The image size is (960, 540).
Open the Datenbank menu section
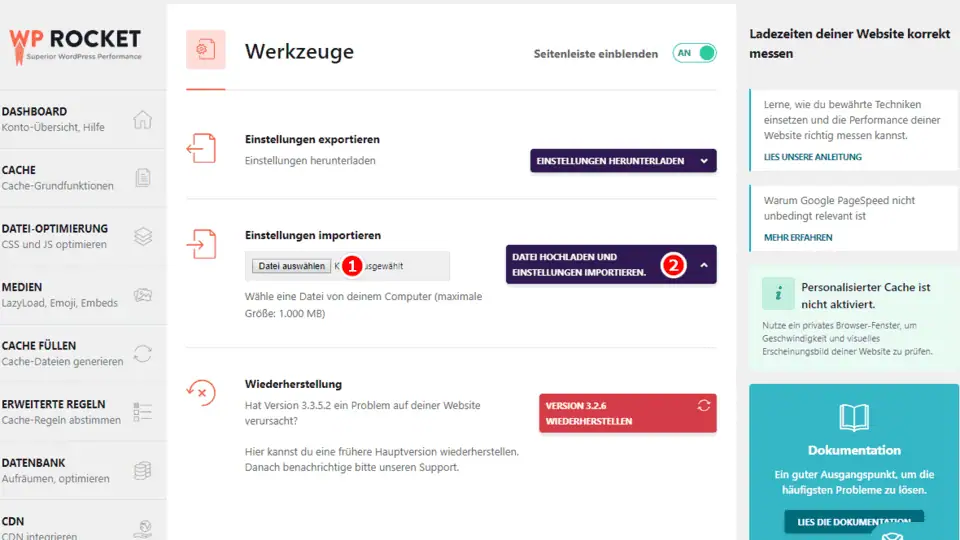click(83, 470)
